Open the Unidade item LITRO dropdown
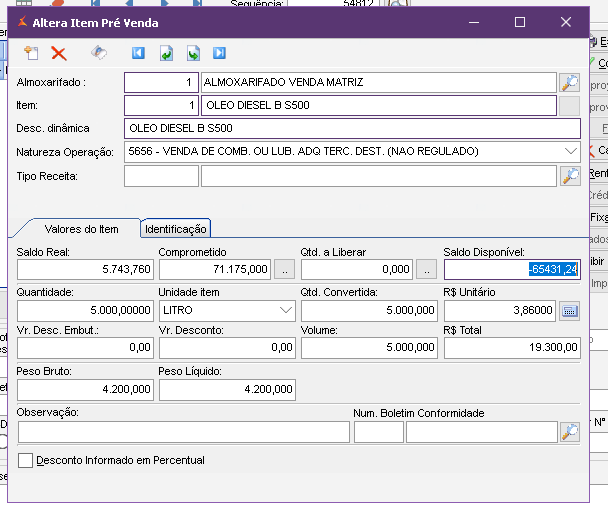 point(284,310)
